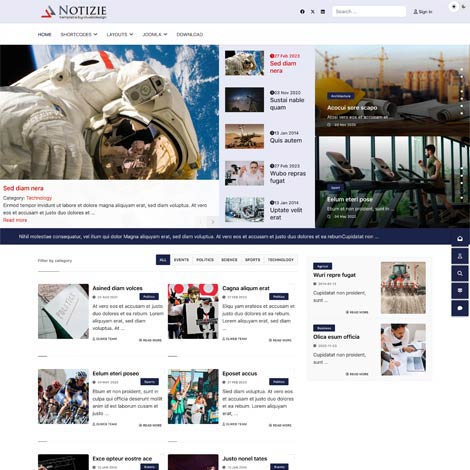Open the 'Justo nonel tates' article title
470x470 pixels.
pos(245,459)
